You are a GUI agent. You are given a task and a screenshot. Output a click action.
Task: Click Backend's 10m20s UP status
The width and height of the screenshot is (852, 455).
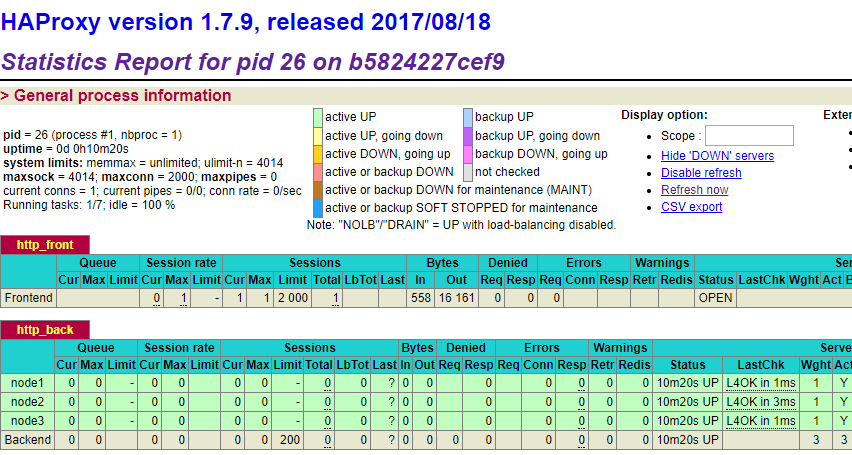click(687, 440)
